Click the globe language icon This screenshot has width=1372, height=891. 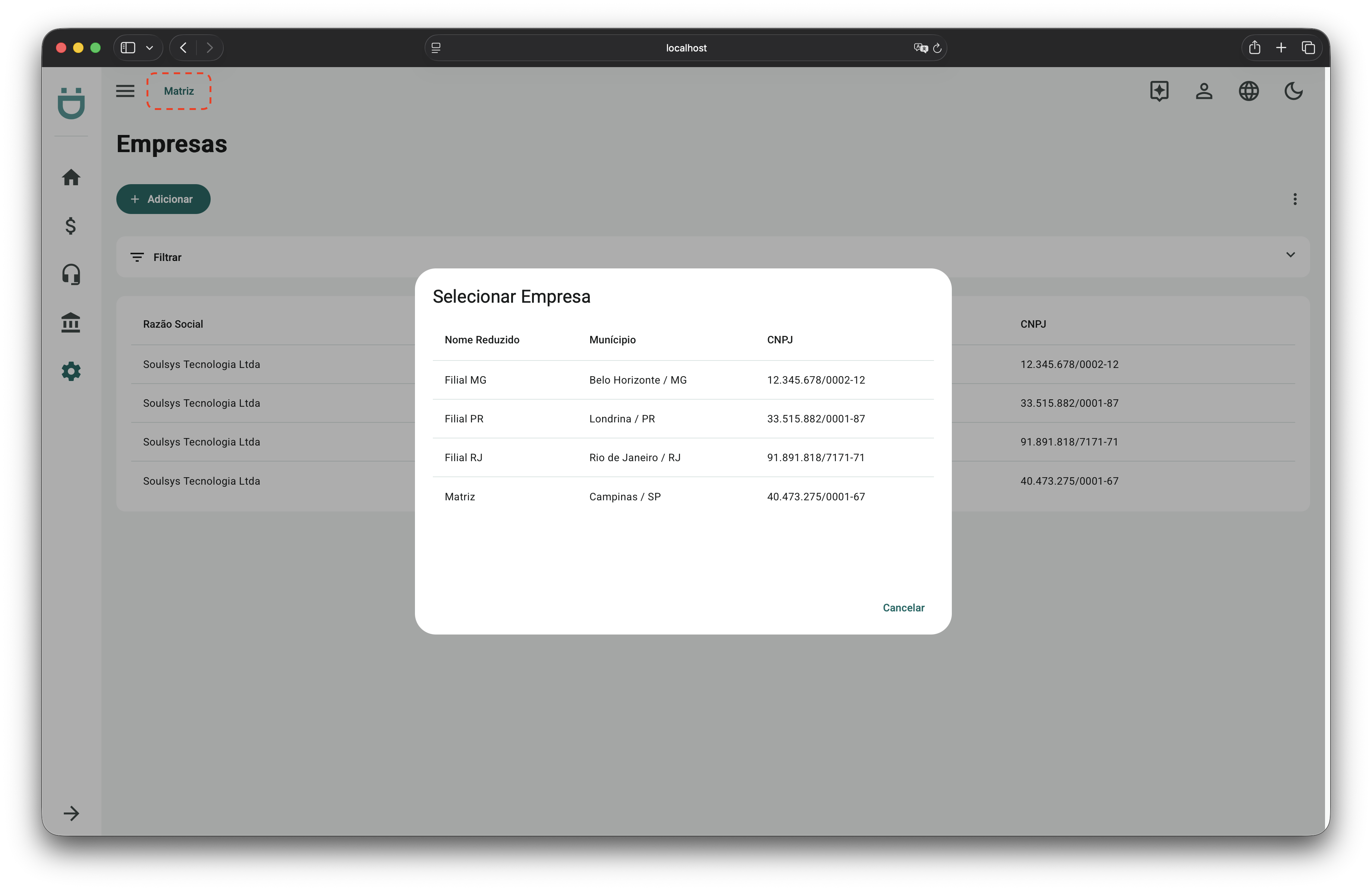(x=1249, y=91)
